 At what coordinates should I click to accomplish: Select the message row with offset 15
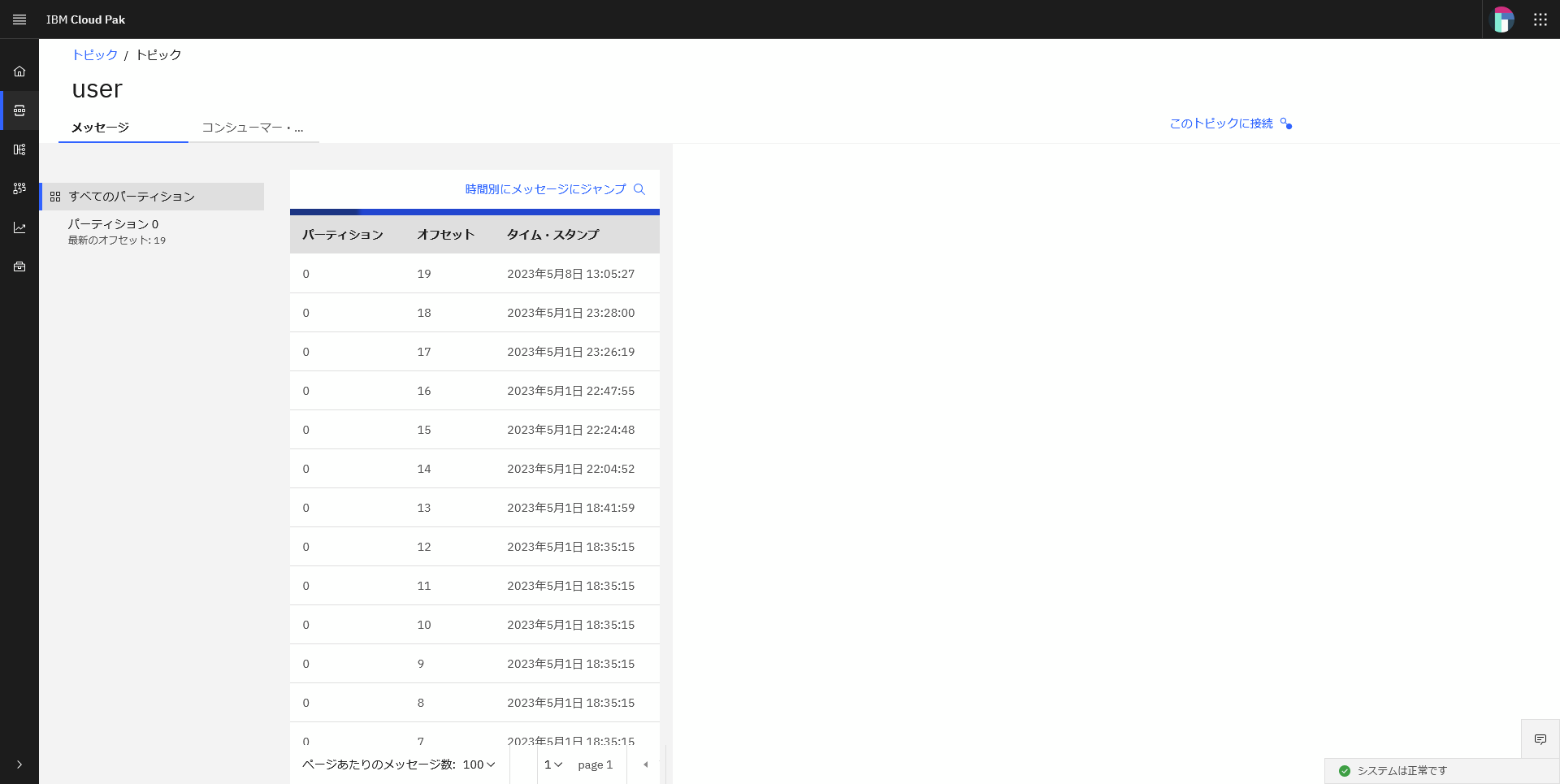coord(474,430)
